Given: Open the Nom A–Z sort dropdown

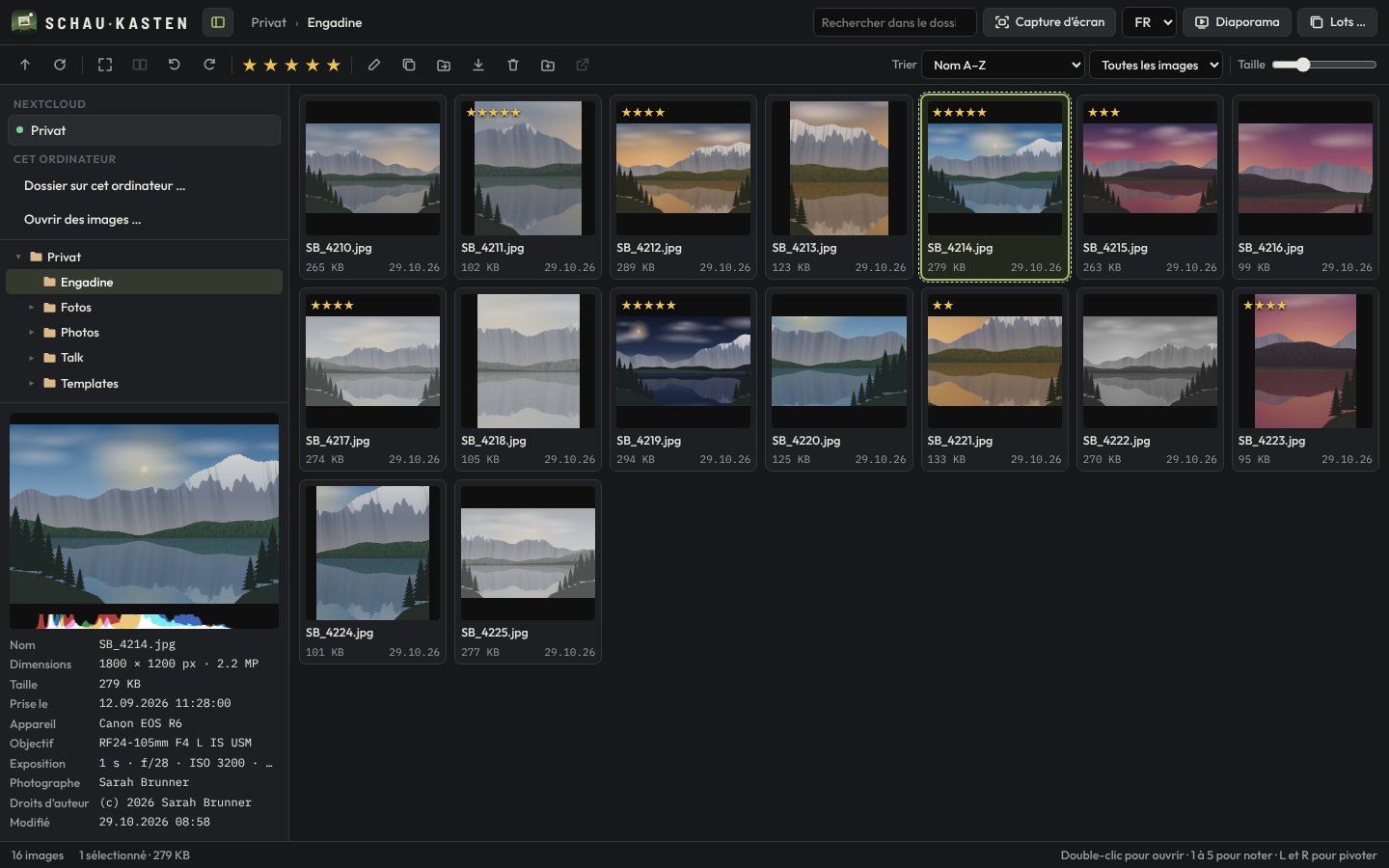Looking at the screenshot, I should pyautogui.click(x=1003, y=65).
